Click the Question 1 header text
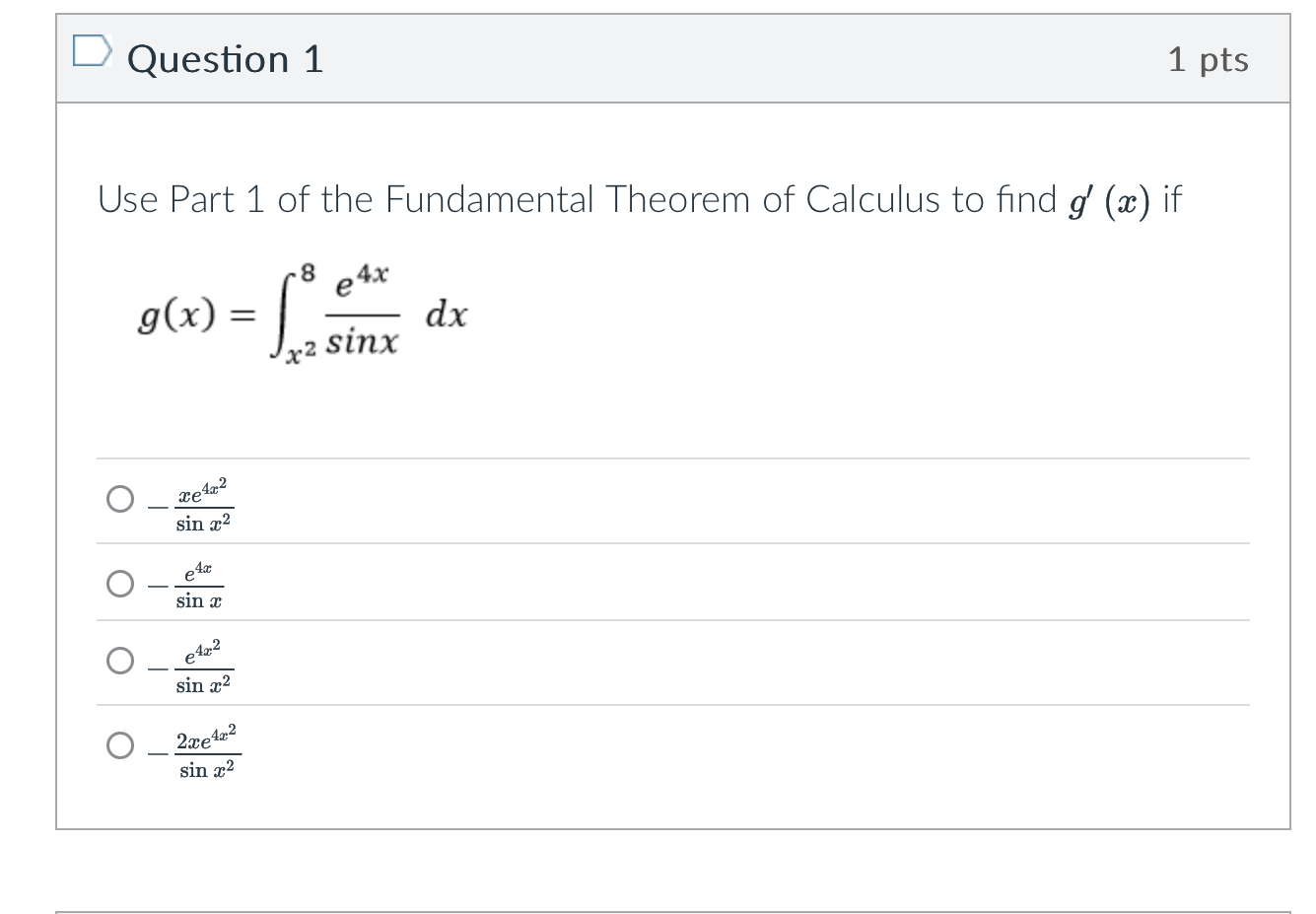Image resolution: width=1316 pixels, height=914 pixels. [225, 59]
